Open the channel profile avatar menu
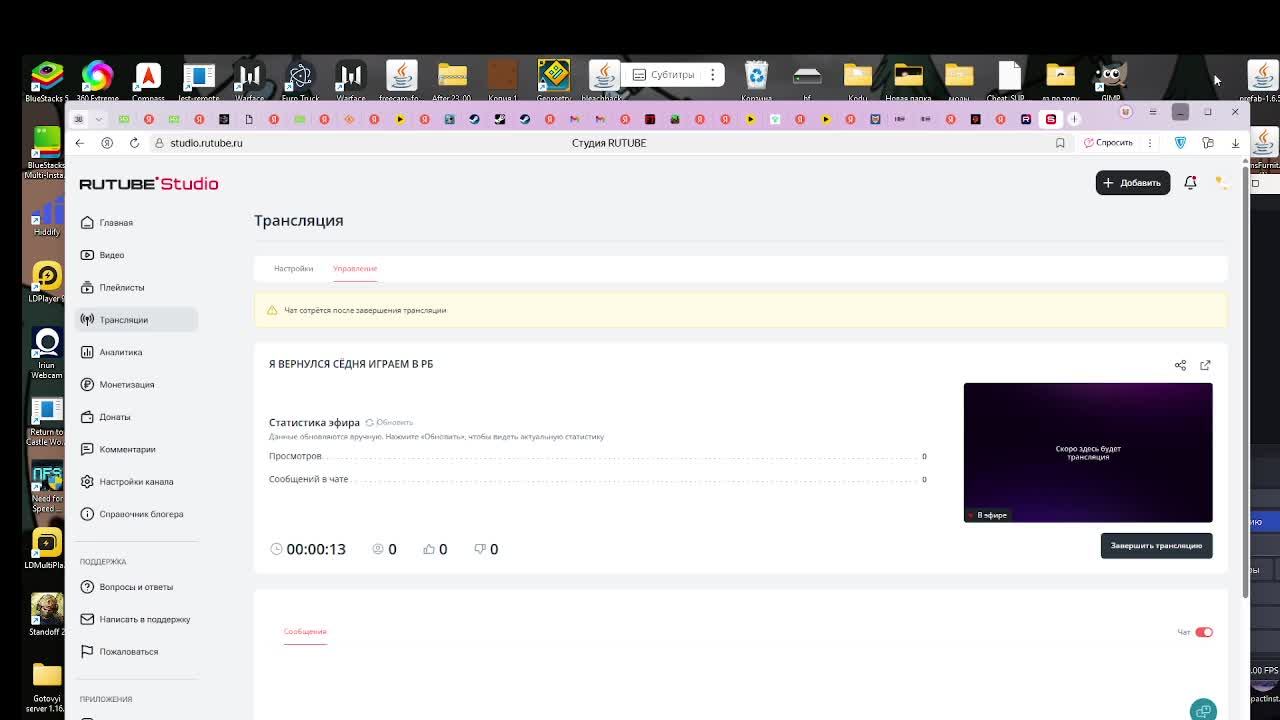Screen dimensions: 1280x720 [1220, 183]
